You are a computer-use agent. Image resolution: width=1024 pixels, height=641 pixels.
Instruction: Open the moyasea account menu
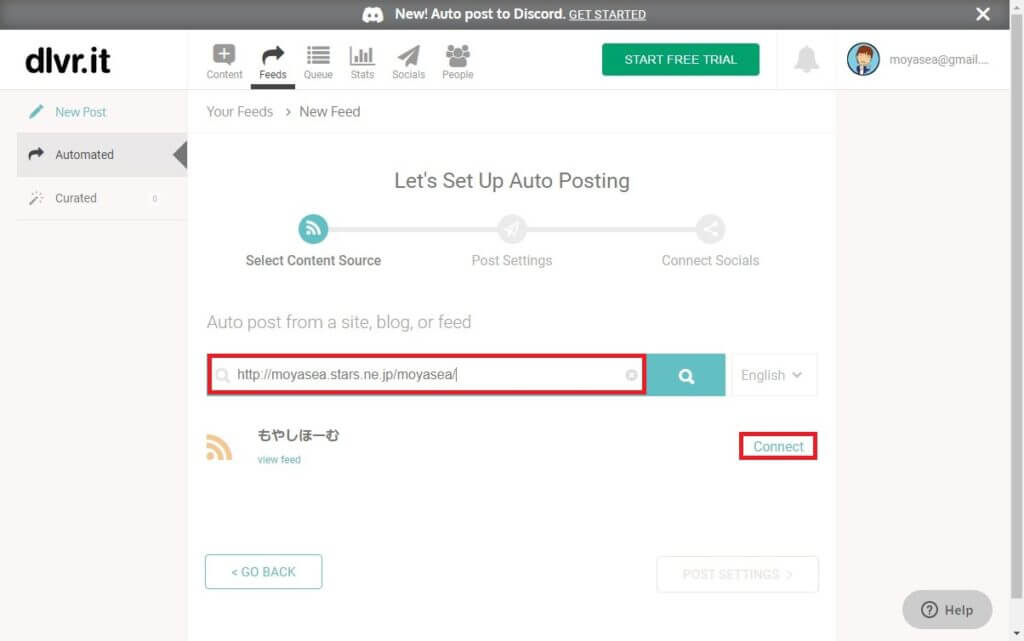pyautogui.click(x=917, y=60)
